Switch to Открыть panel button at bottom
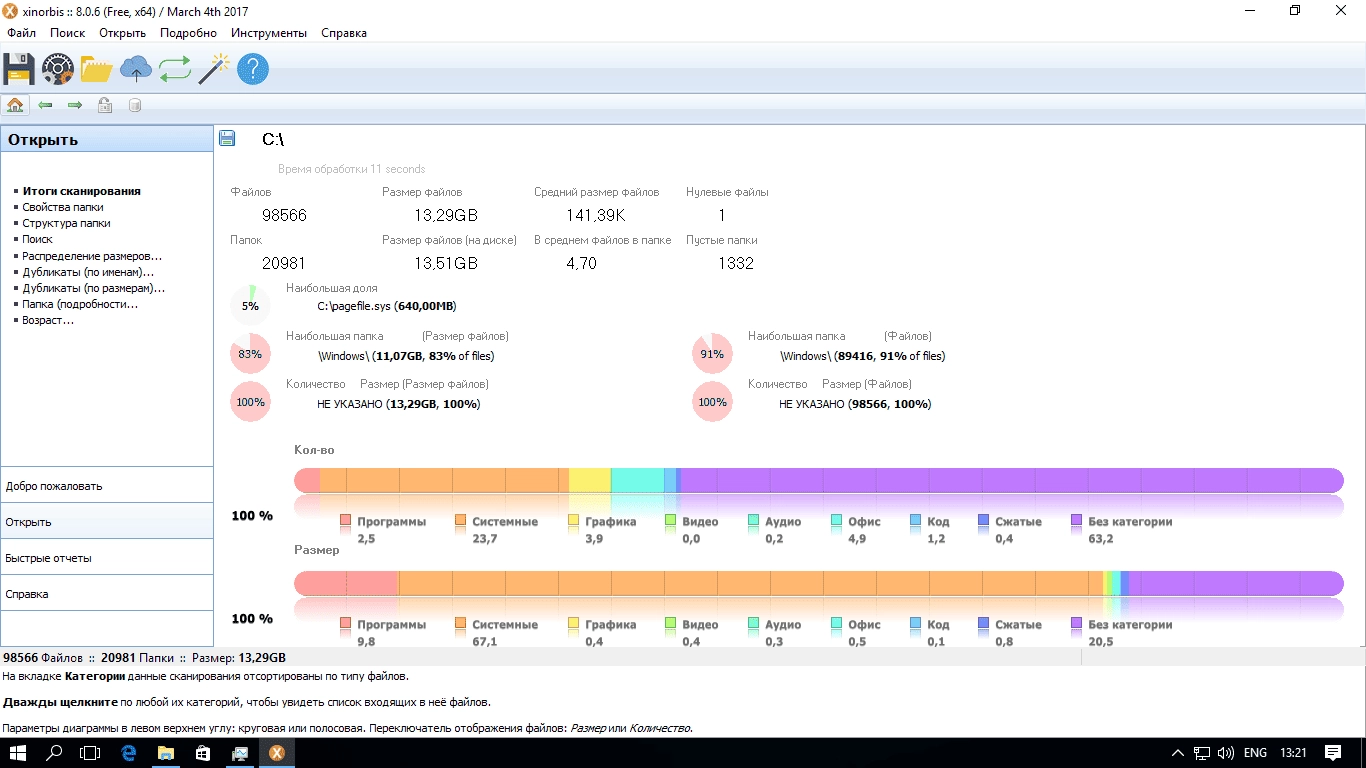1366x768 pixels. coord(107,521)
